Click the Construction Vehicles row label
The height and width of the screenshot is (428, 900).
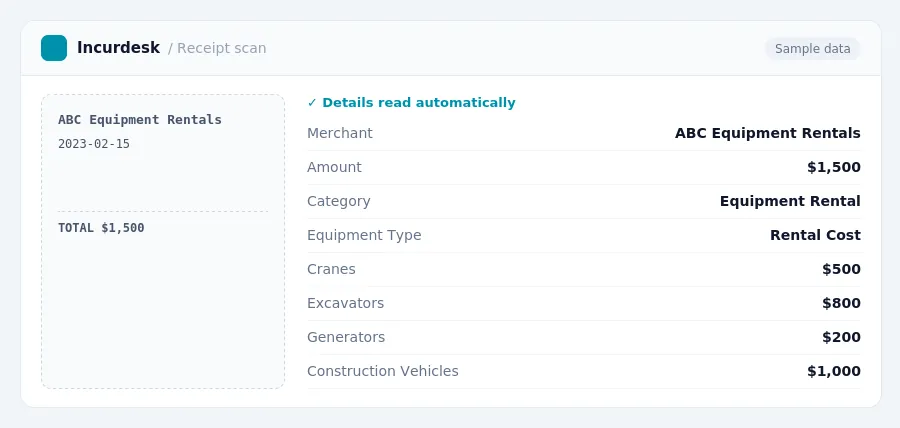[x=383, y=371]
